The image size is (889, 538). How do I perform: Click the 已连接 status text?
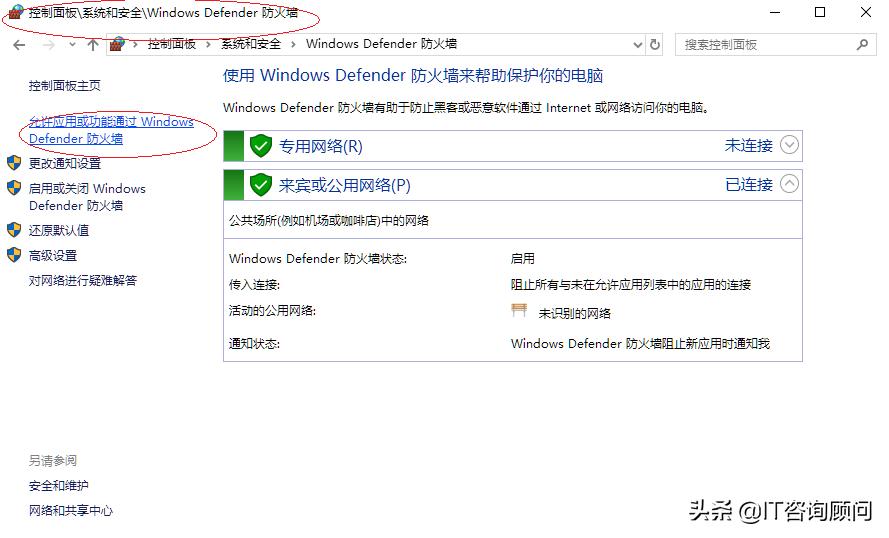tap(748, 185)
